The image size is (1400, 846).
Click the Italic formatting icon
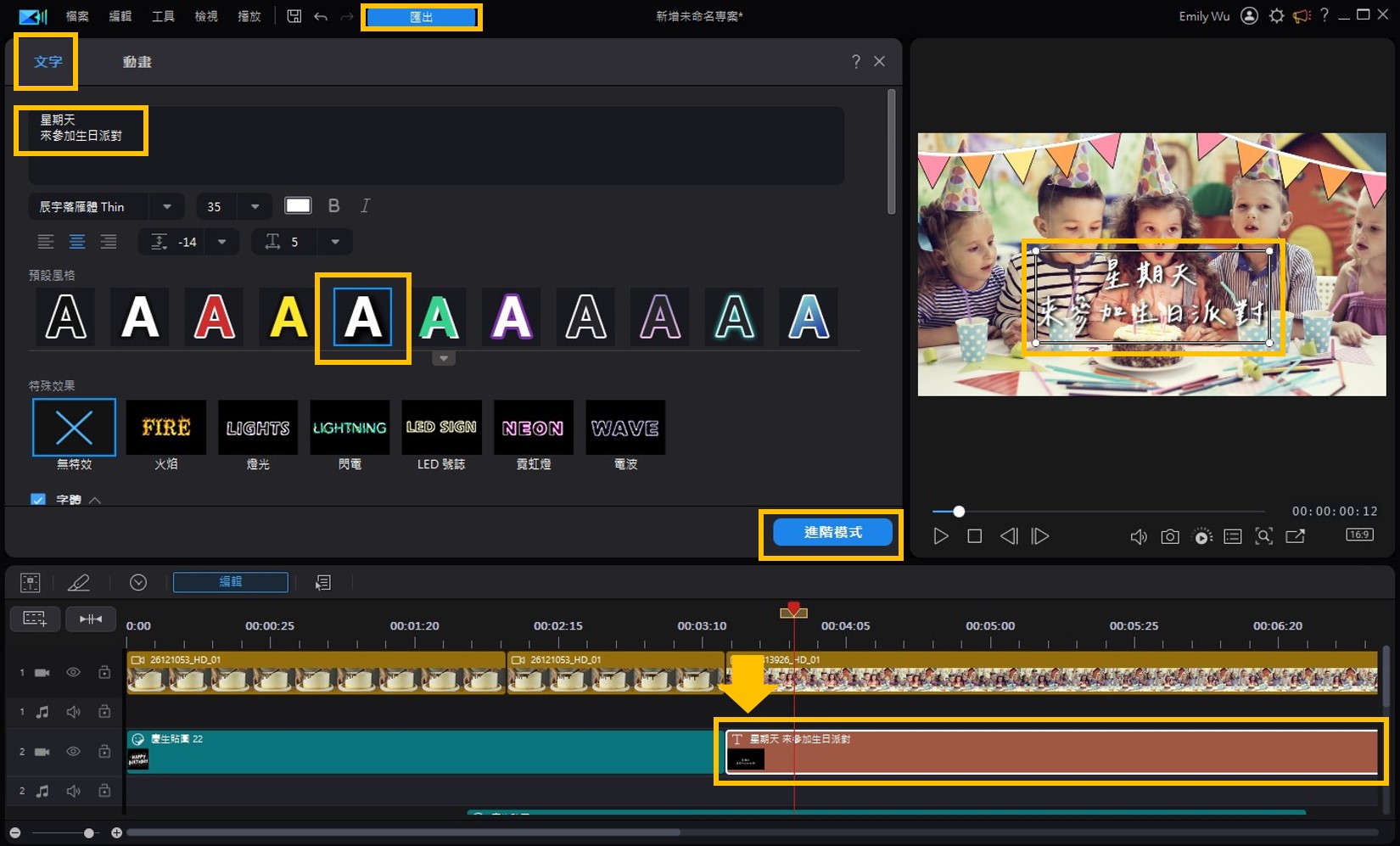(365, 206)
